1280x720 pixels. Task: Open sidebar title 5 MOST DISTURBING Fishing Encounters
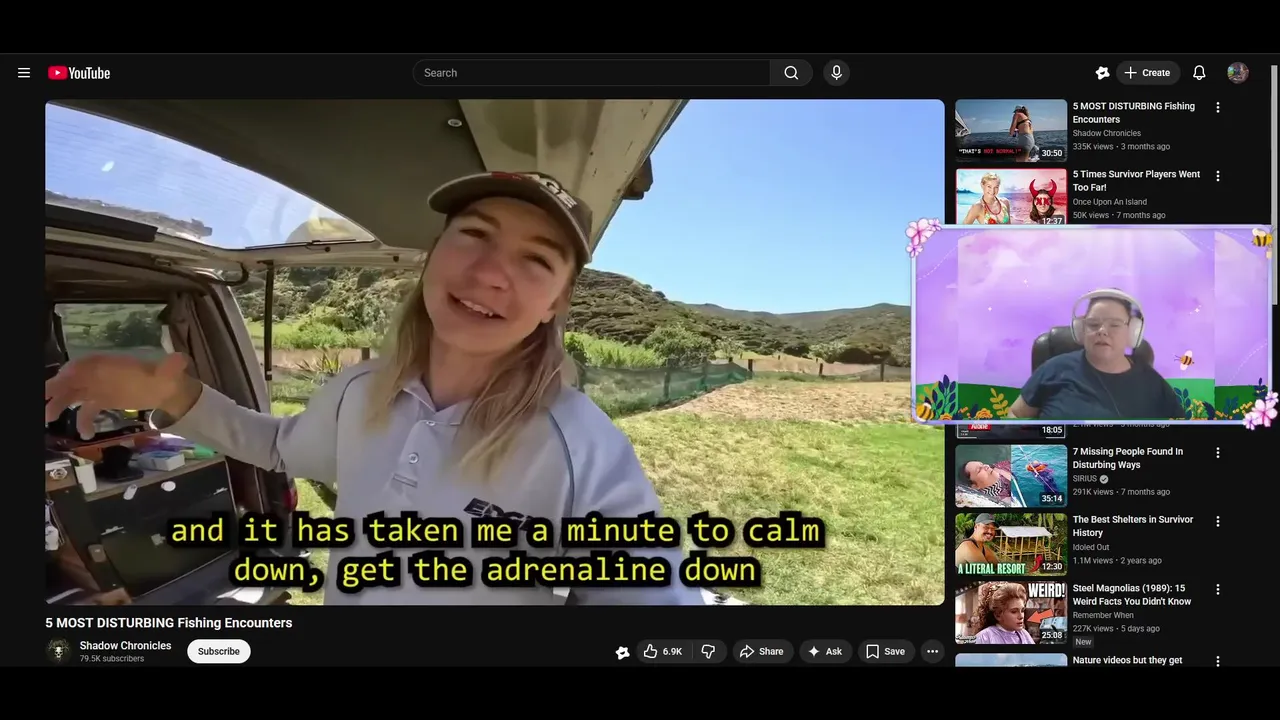click(1134, 112)
